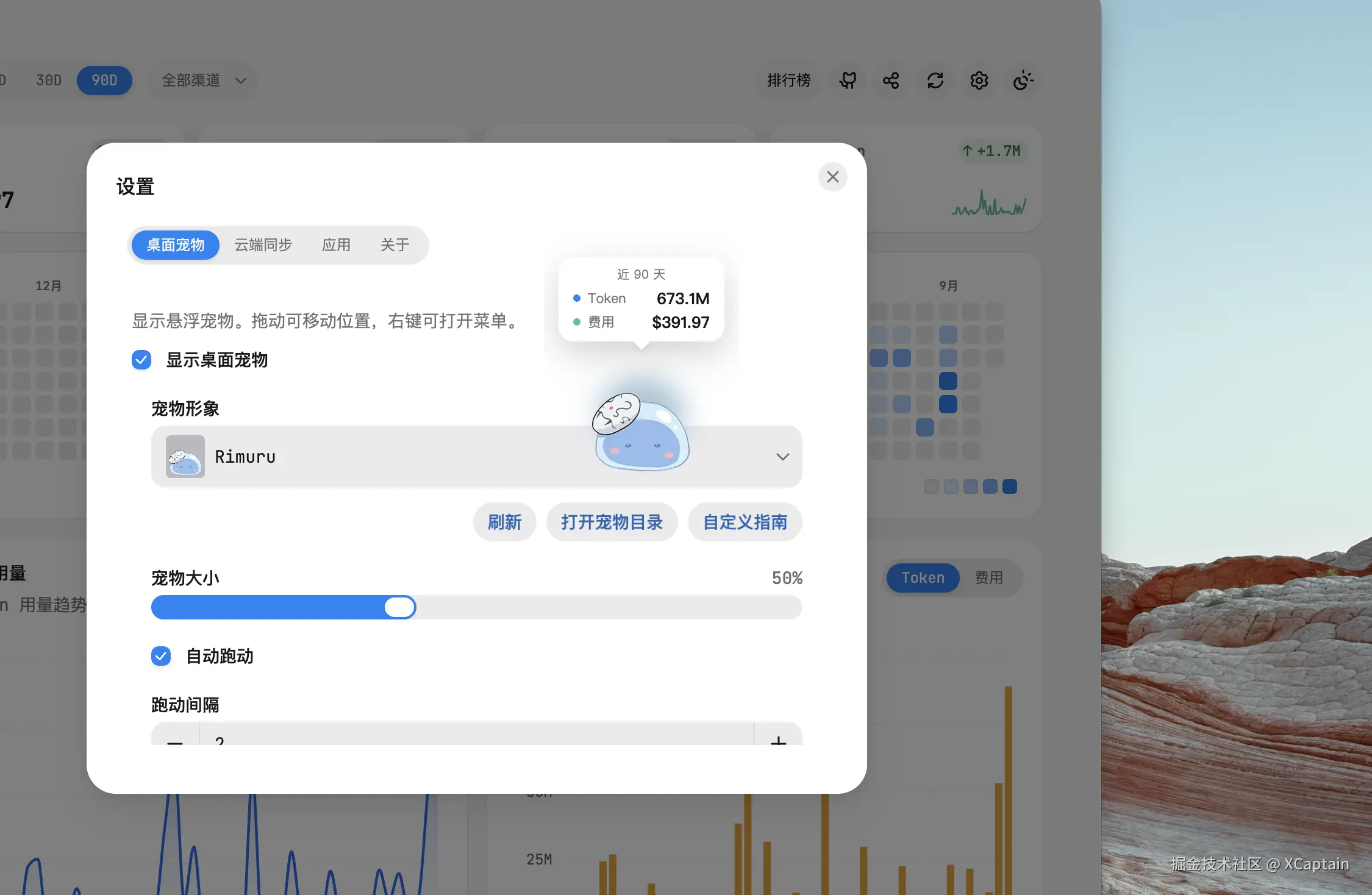Toggle the 自动跑动 checkbox
This screenshot has width=1372, height=895.
click(161, 656)
